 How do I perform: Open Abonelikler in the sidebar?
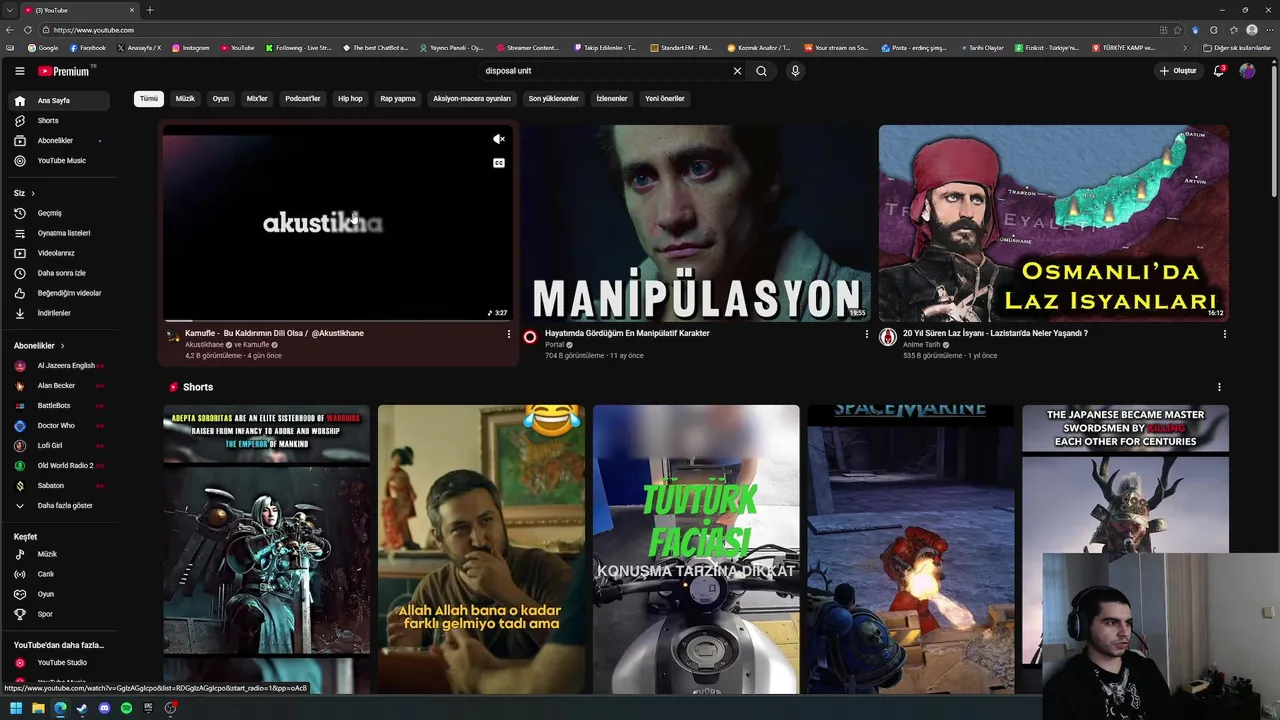tap(59, 141)
